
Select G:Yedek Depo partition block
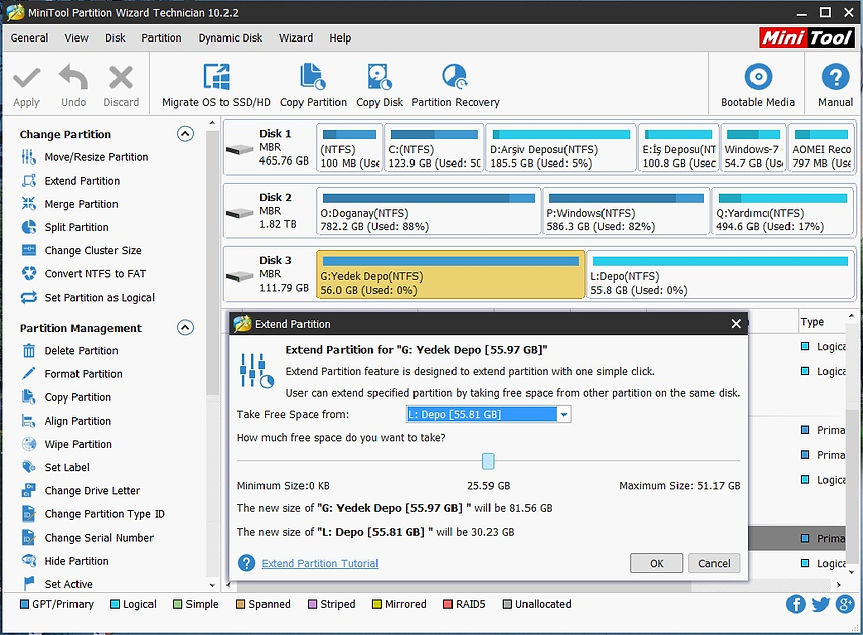coord(450,275)
